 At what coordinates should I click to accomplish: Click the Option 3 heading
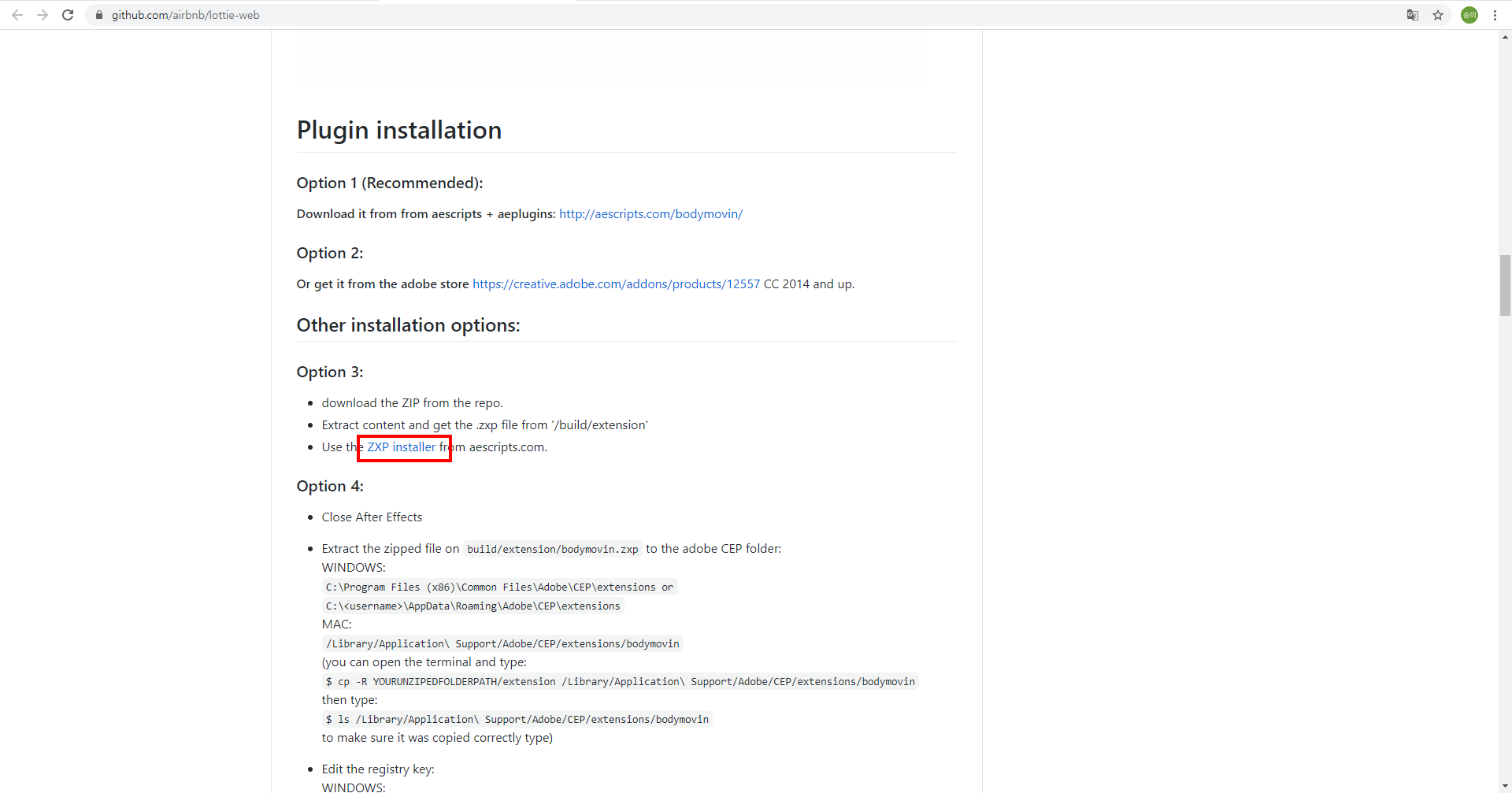point(330,372)
